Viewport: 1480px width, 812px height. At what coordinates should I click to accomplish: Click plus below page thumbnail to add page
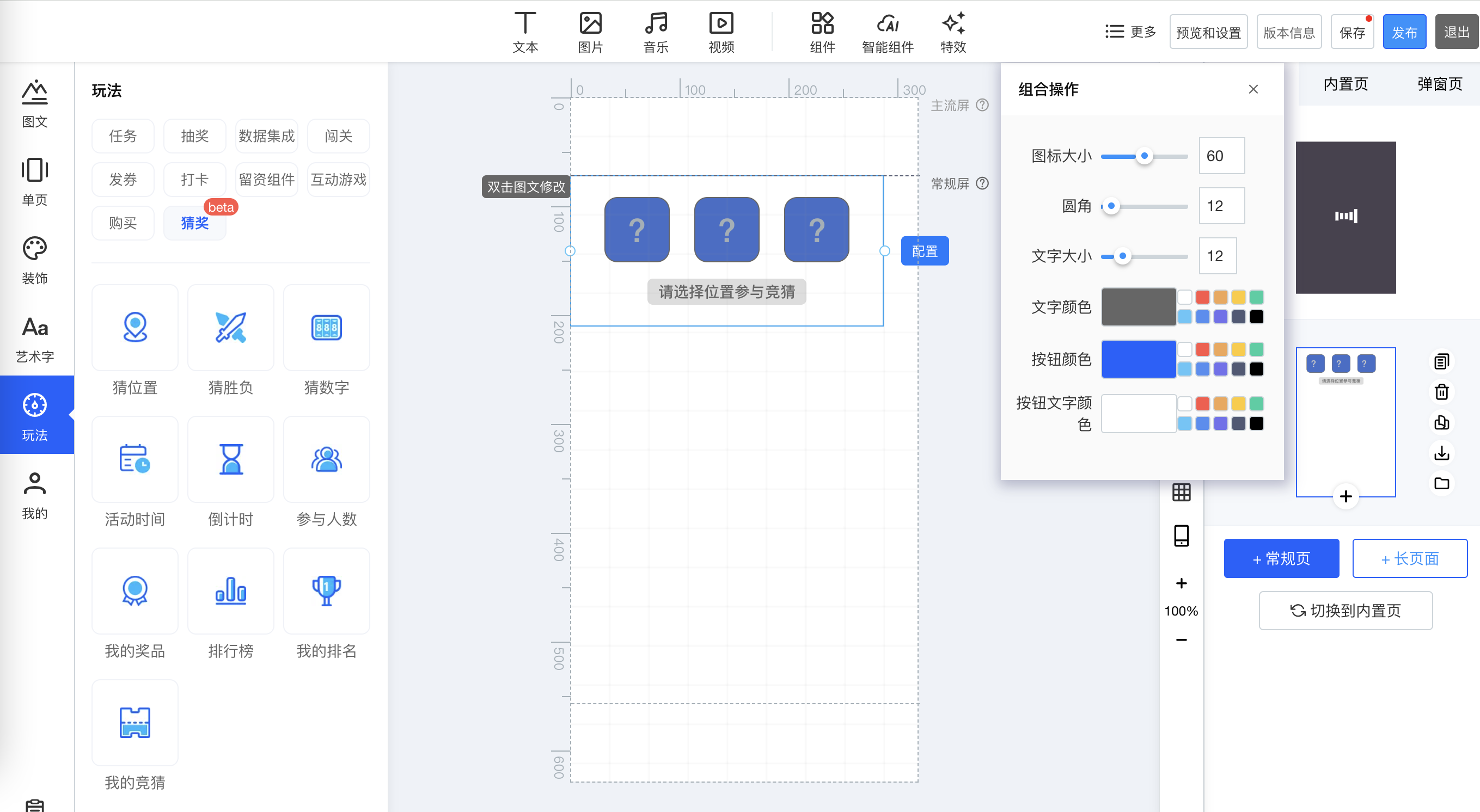tap(1345, 496)
